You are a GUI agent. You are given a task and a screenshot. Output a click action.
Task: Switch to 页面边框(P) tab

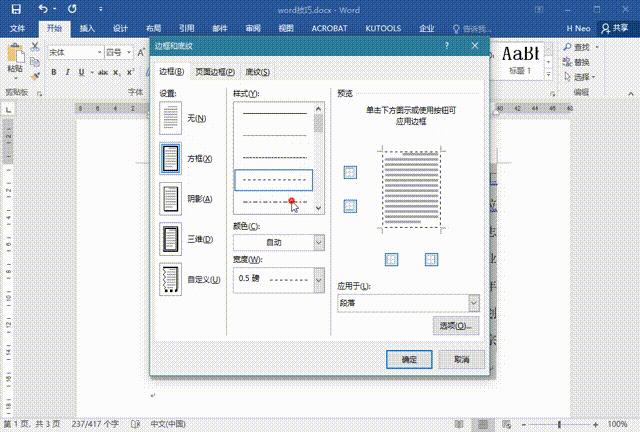(x=215, y=72)
